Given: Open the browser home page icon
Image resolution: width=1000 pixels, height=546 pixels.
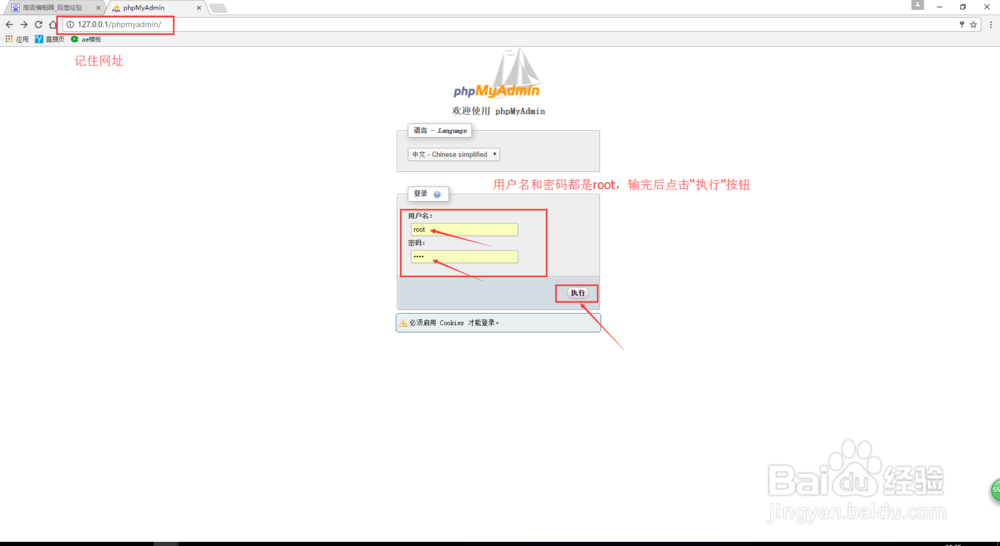Looking at the screenshot, I should [53, 24].
